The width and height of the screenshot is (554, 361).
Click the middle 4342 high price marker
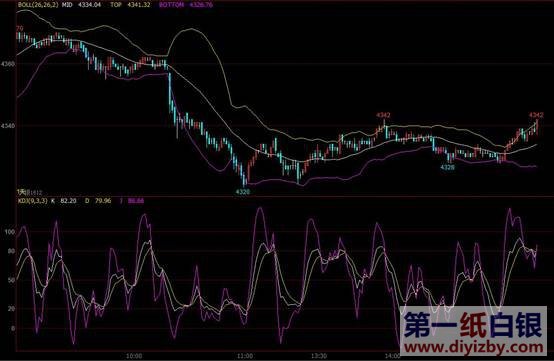click(383, 115)
